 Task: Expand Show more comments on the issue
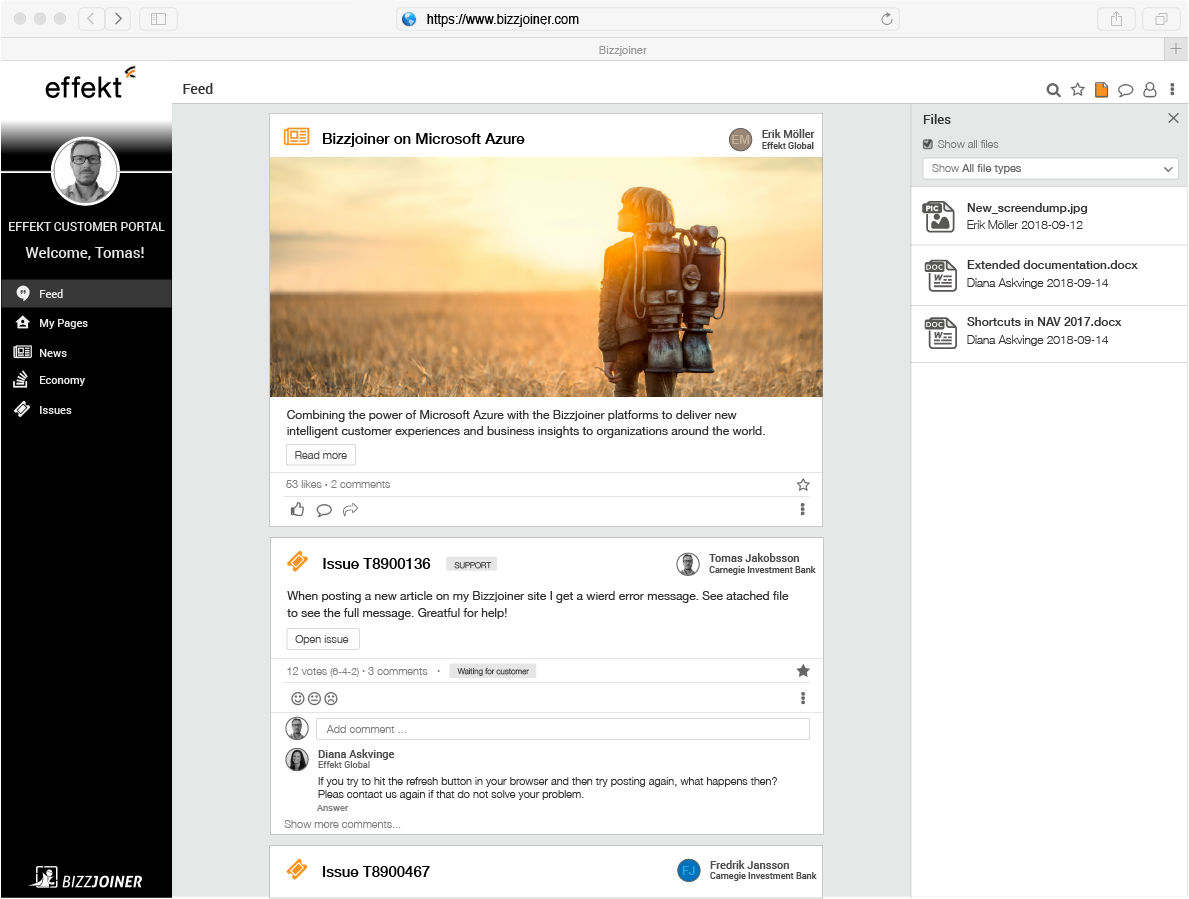coord(342,825)
